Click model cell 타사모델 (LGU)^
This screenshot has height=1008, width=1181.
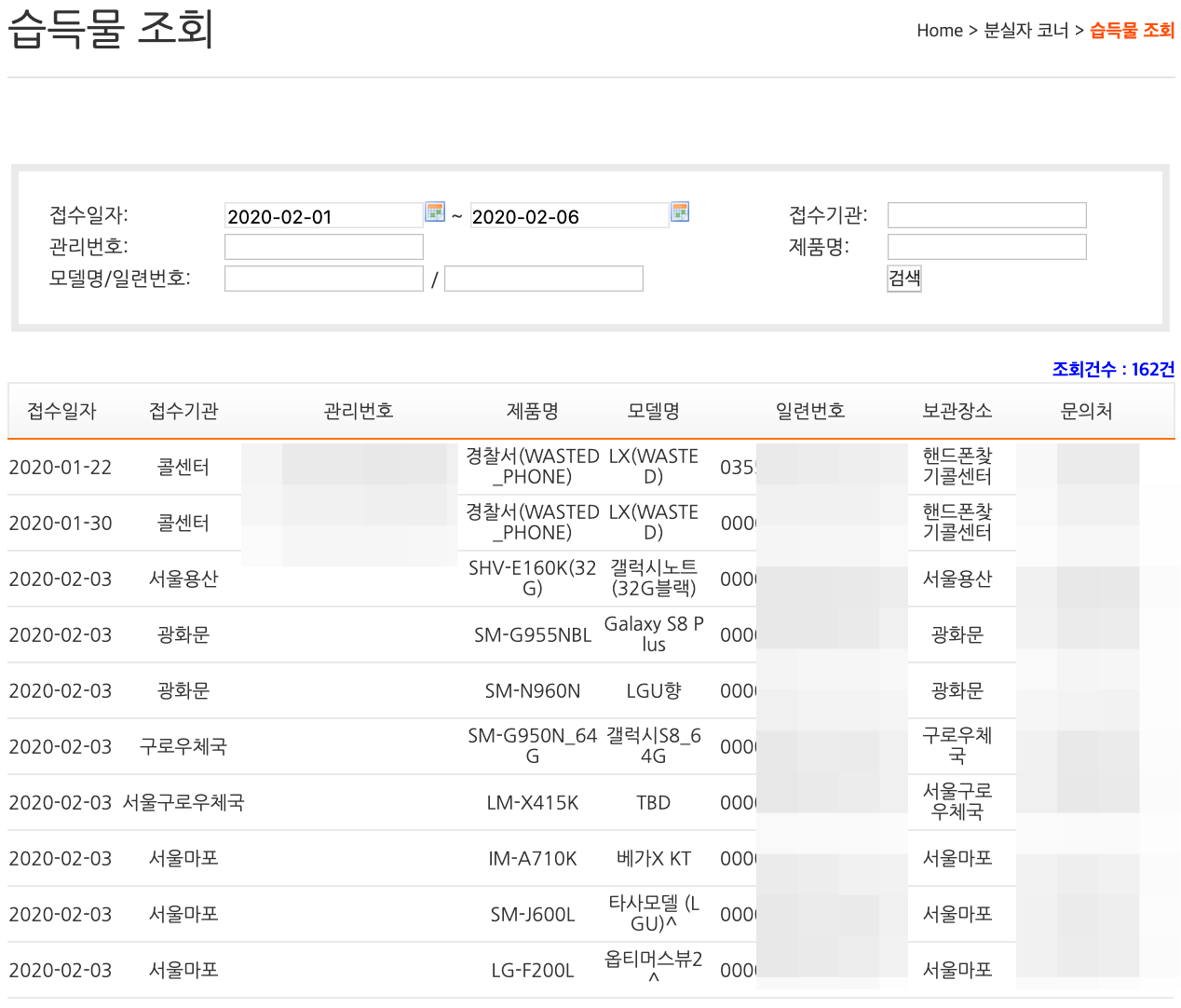654,914
